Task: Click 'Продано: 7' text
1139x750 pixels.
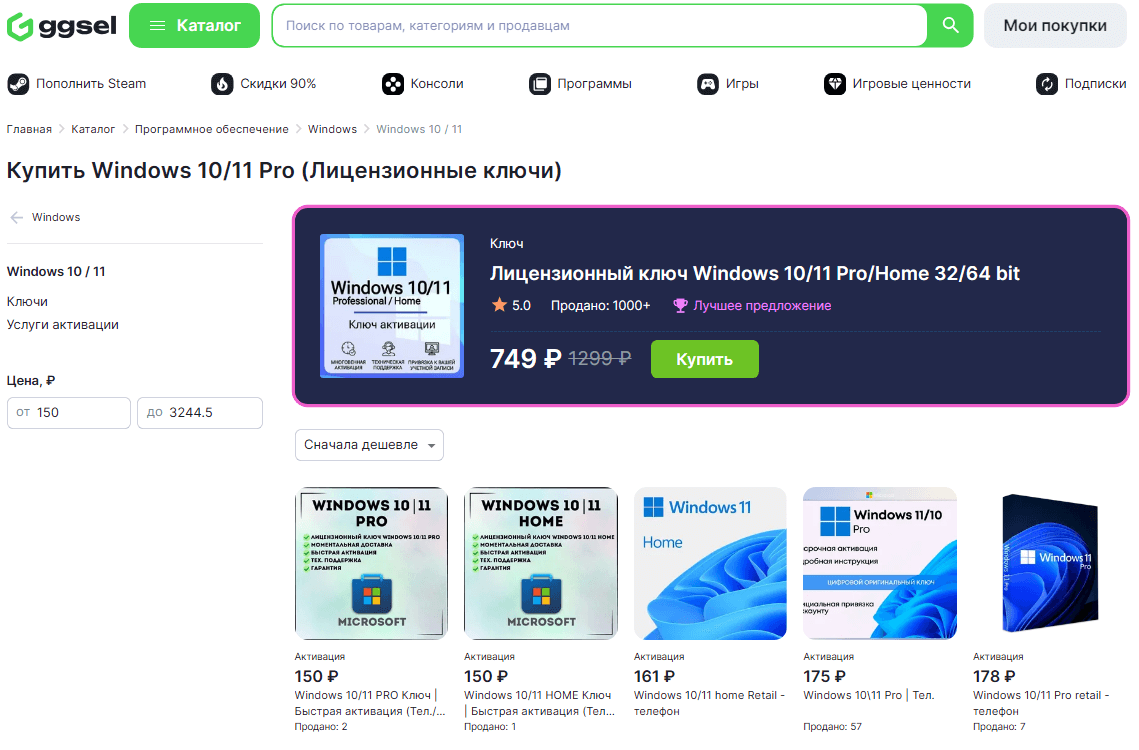Action: click(1000, 727)
